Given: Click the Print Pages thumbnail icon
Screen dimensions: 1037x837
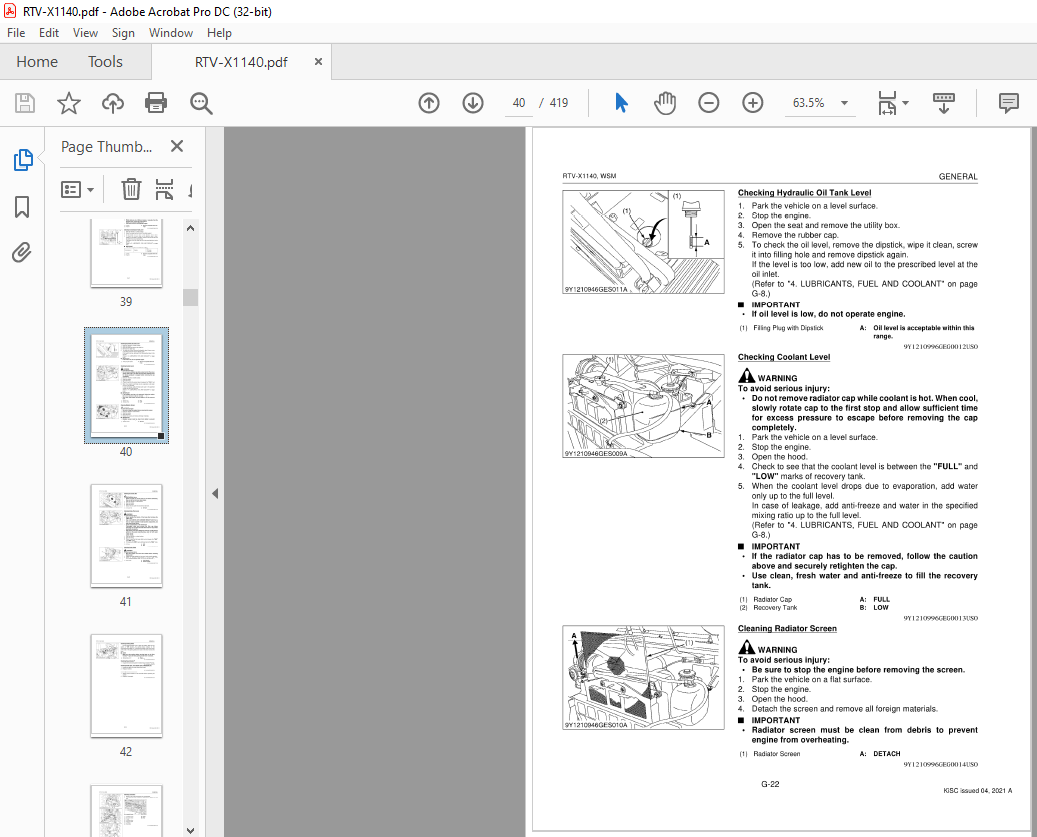Looking at the screenshot, I should click(x=164, y=190).
